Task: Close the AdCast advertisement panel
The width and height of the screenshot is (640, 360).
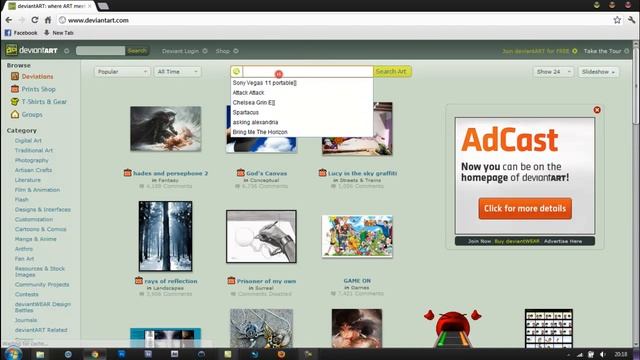Action: point(597,110)
